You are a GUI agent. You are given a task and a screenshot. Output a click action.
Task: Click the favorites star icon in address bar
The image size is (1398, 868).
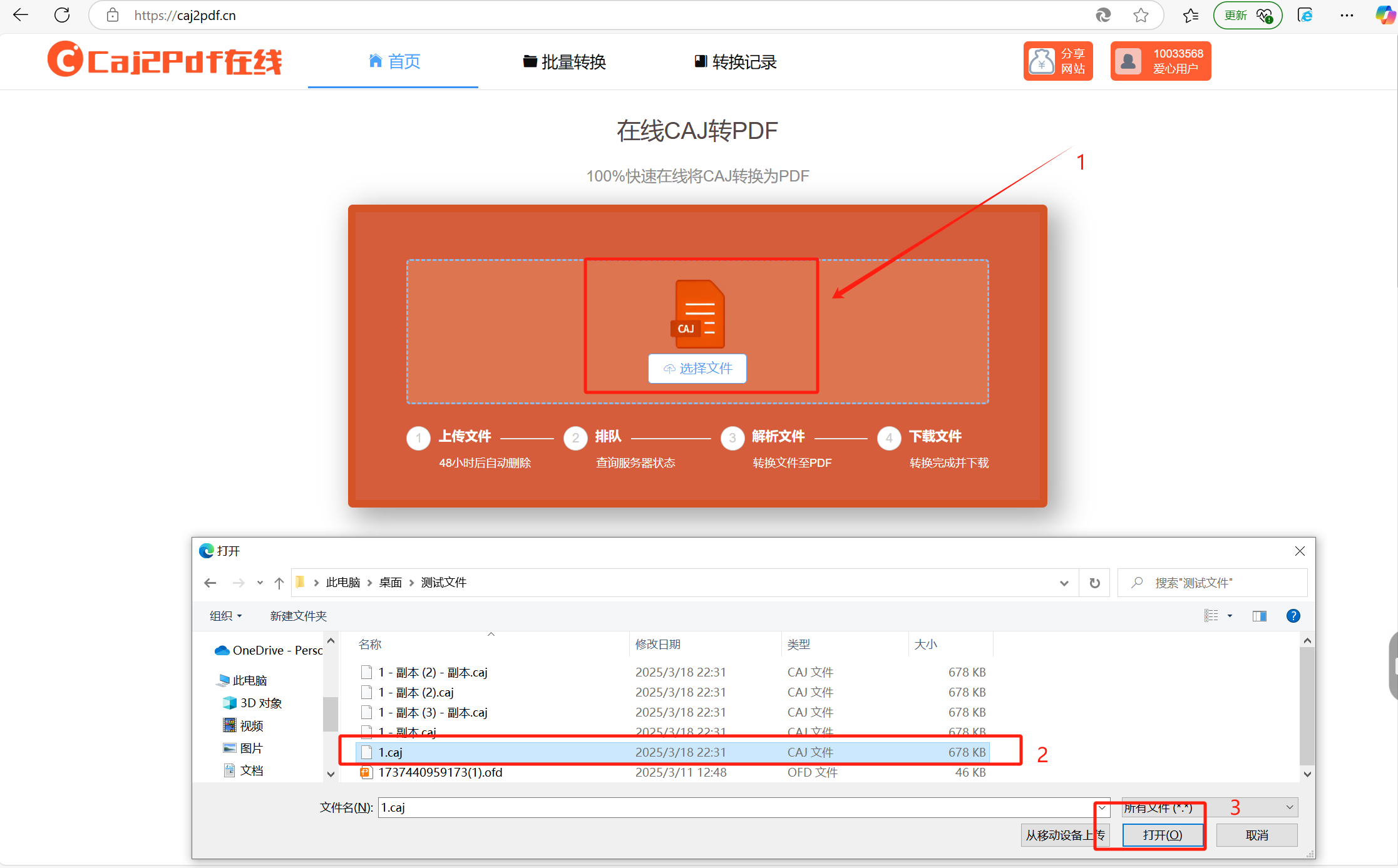pos(1141,15)
